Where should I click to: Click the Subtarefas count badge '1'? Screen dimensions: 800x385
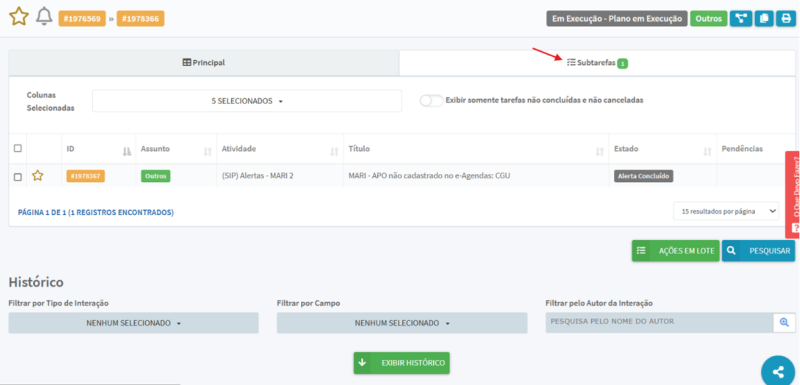(622, 64)
